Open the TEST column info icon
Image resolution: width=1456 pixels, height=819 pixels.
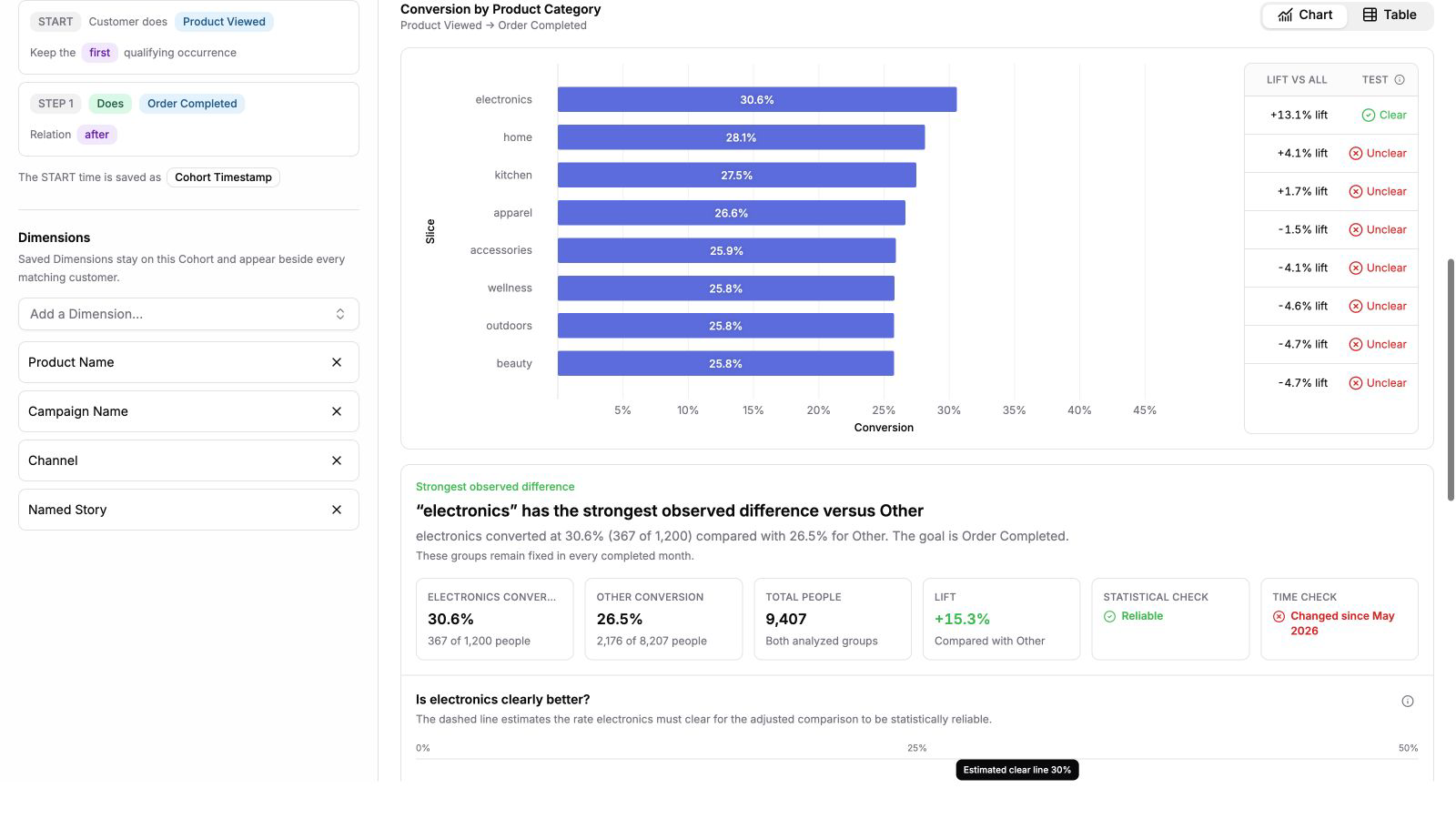coord(1400,80)
